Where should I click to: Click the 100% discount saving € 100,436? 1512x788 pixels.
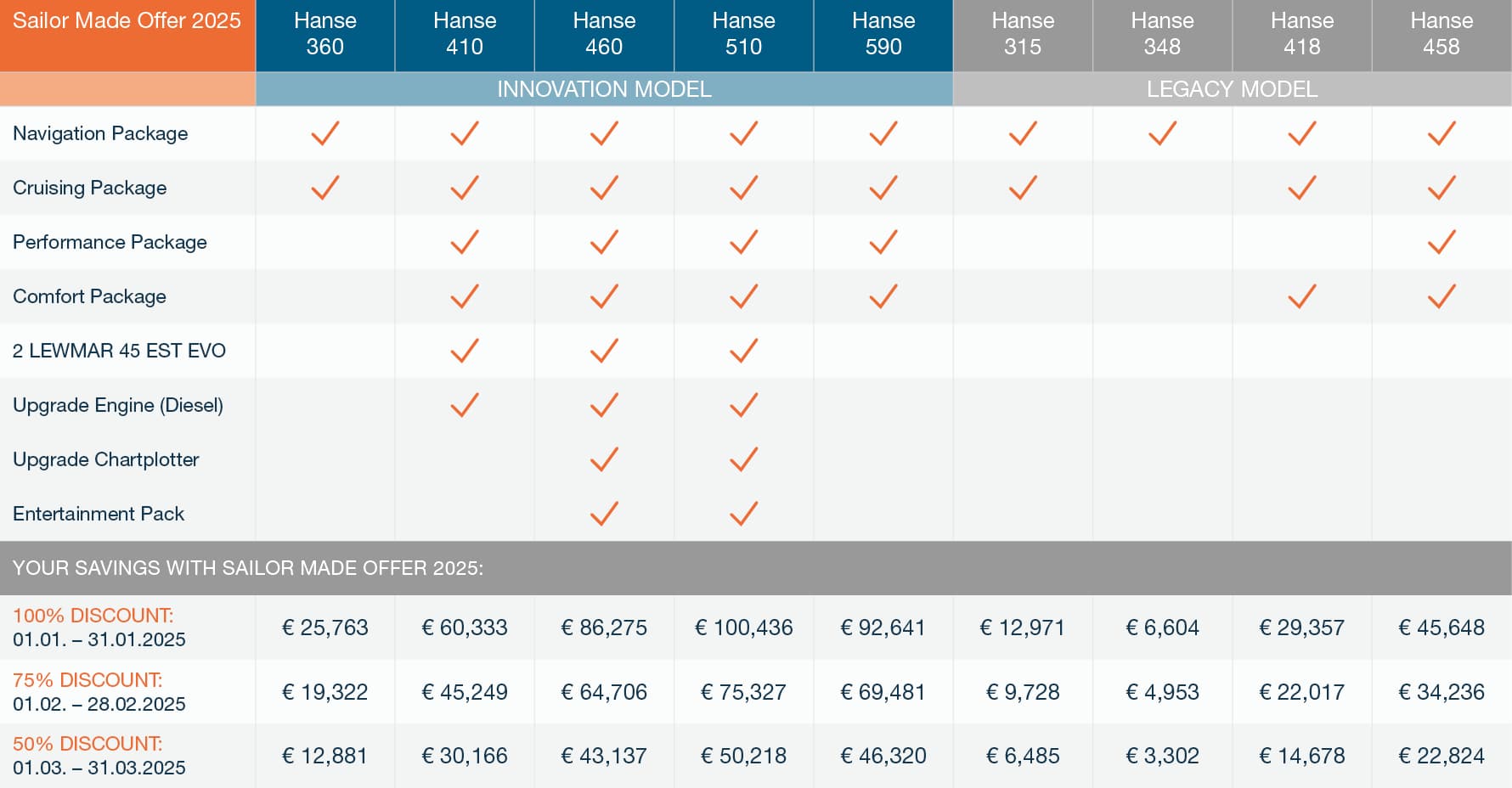click(743, 628)
